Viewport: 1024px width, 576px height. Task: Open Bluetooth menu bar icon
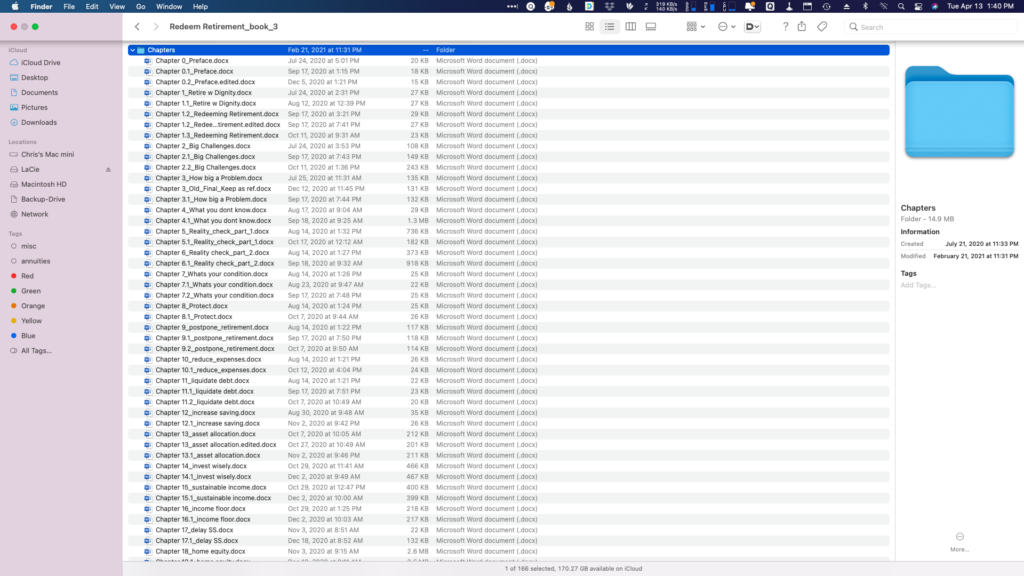click(x=865, y=7)
